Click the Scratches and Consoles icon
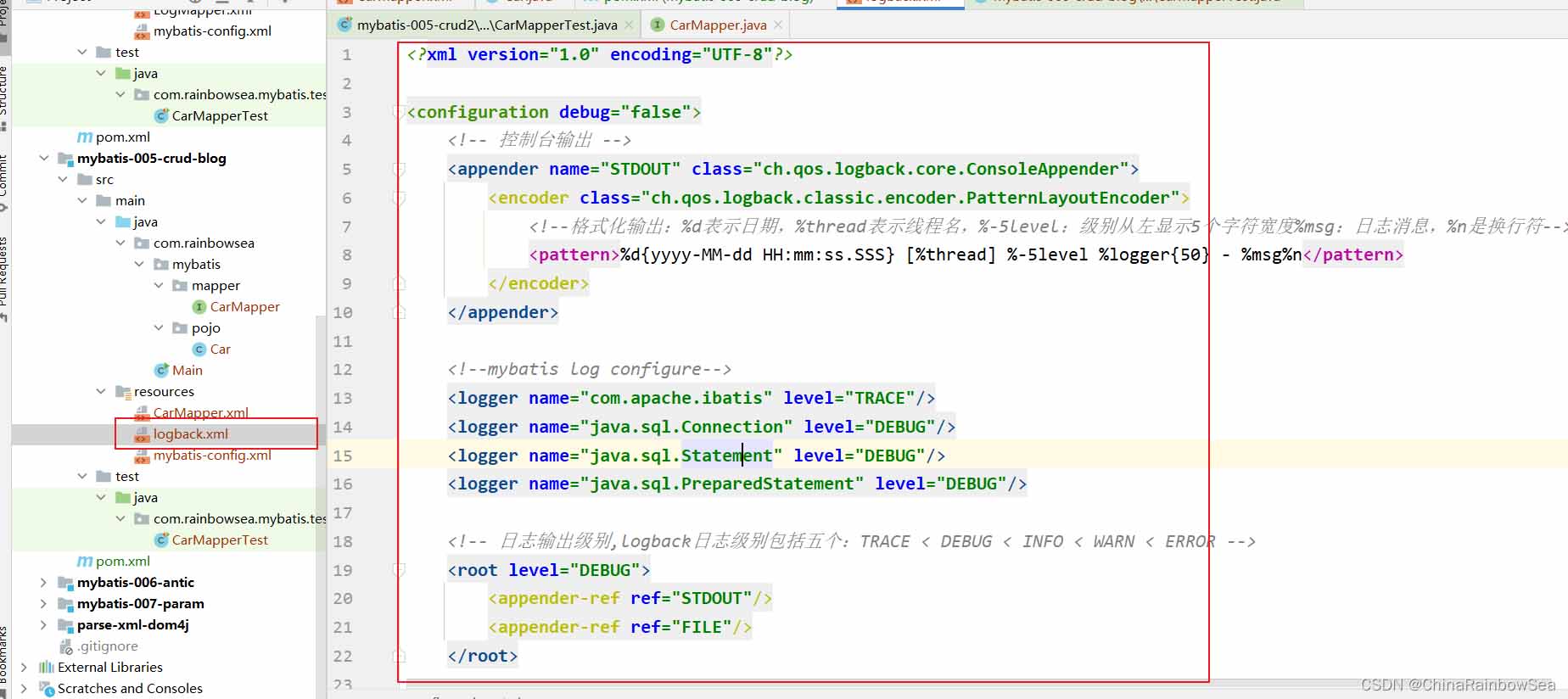This screenshot has width=1568, height=699. pyautogui.click(x=47, y=689)
